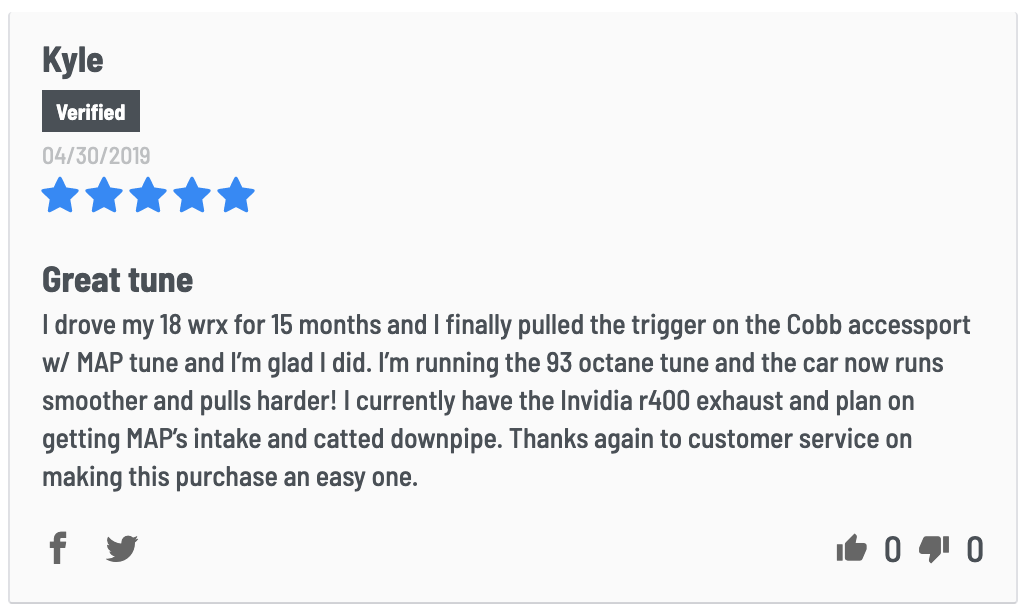Click the third blue rating star

pyautogui.click(x=148, y=195)
